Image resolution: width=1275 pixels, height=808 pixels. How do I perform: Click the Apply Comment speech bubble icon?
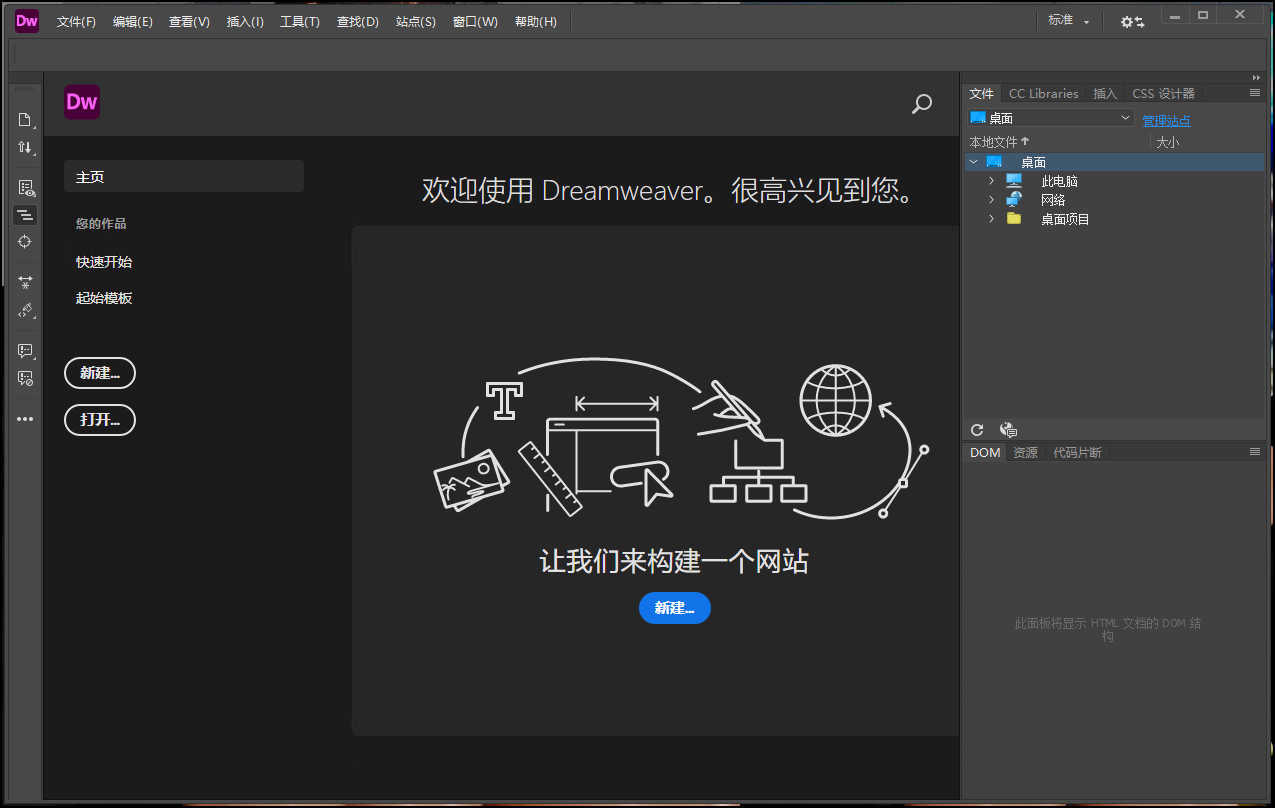pos(25,351)
